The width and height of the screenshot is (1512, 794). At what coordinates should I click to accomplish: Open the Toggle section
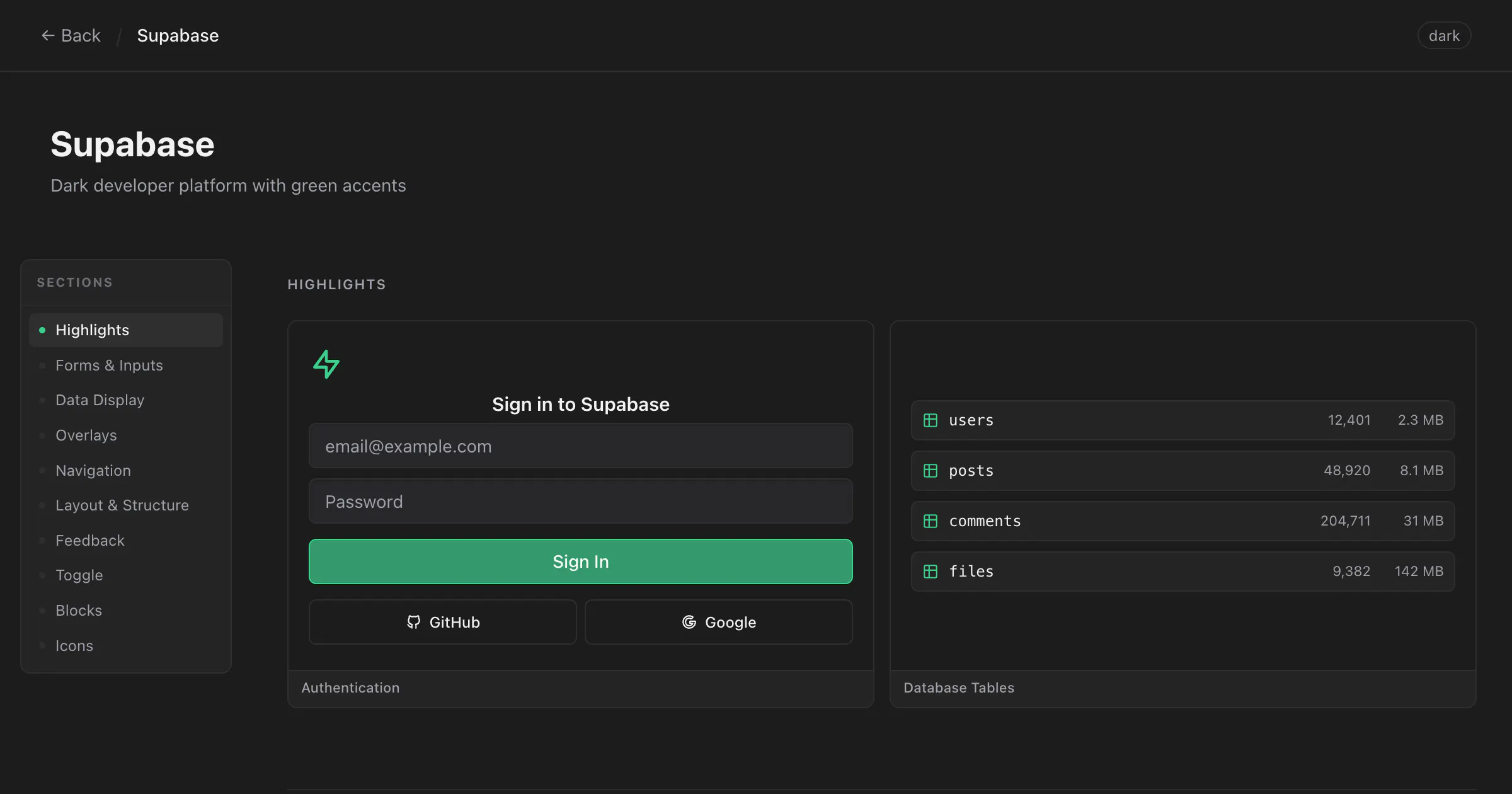point(126,575)
